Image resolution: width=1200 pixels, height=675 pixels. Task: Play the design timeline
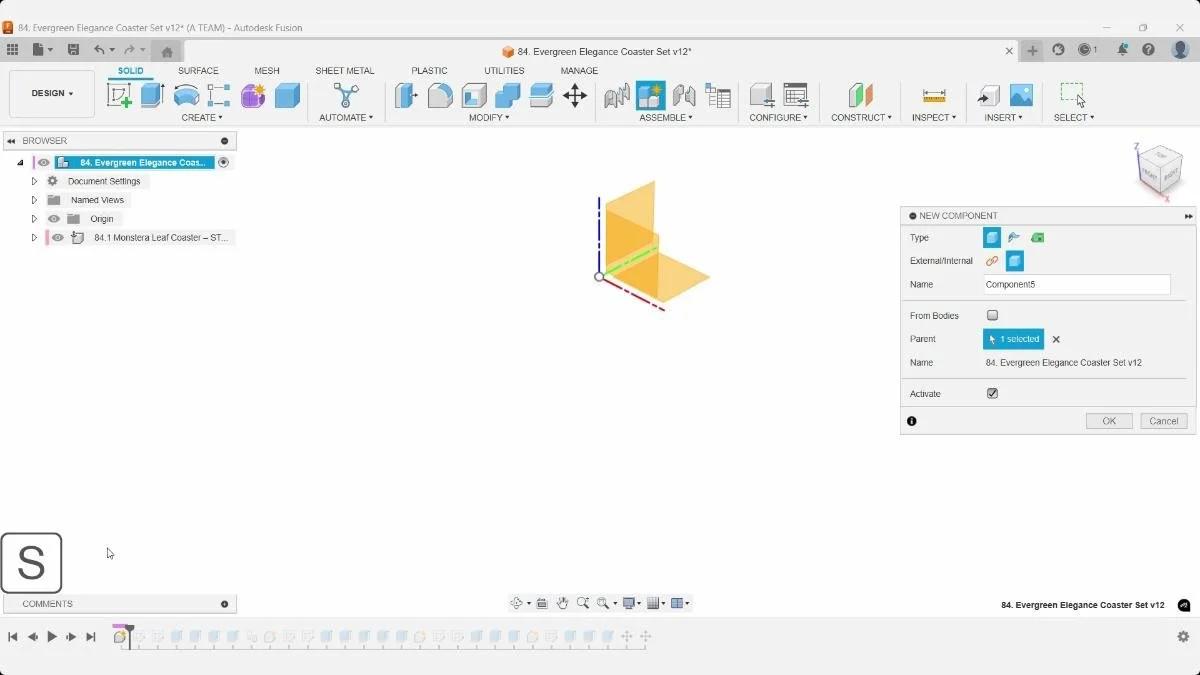coord(52,637)
